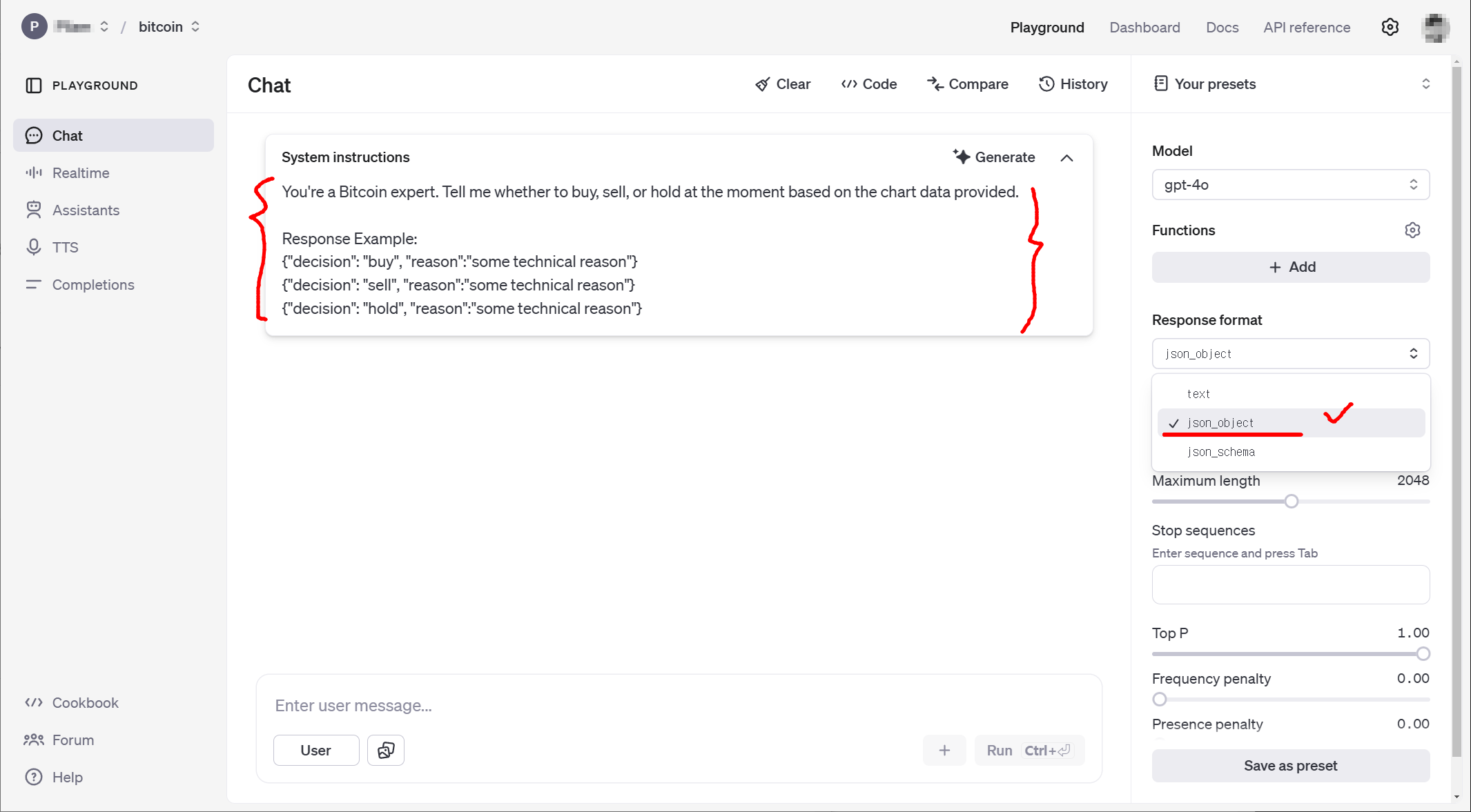The height and width of the screenshot is (812, 1471).
Task: Select the json_schema response format option
Action: click(x=1220, y=452)
